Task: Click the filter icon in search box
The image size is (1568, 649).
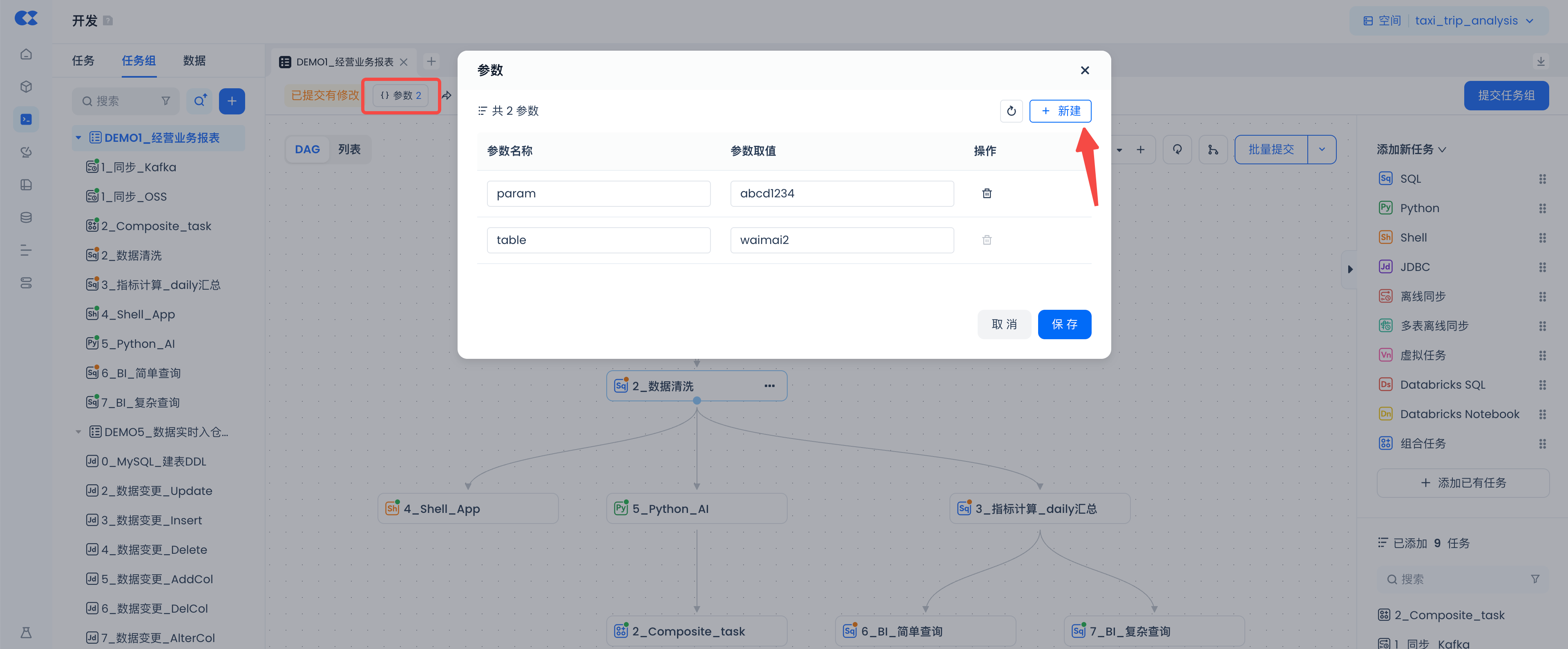Action: 165,101
